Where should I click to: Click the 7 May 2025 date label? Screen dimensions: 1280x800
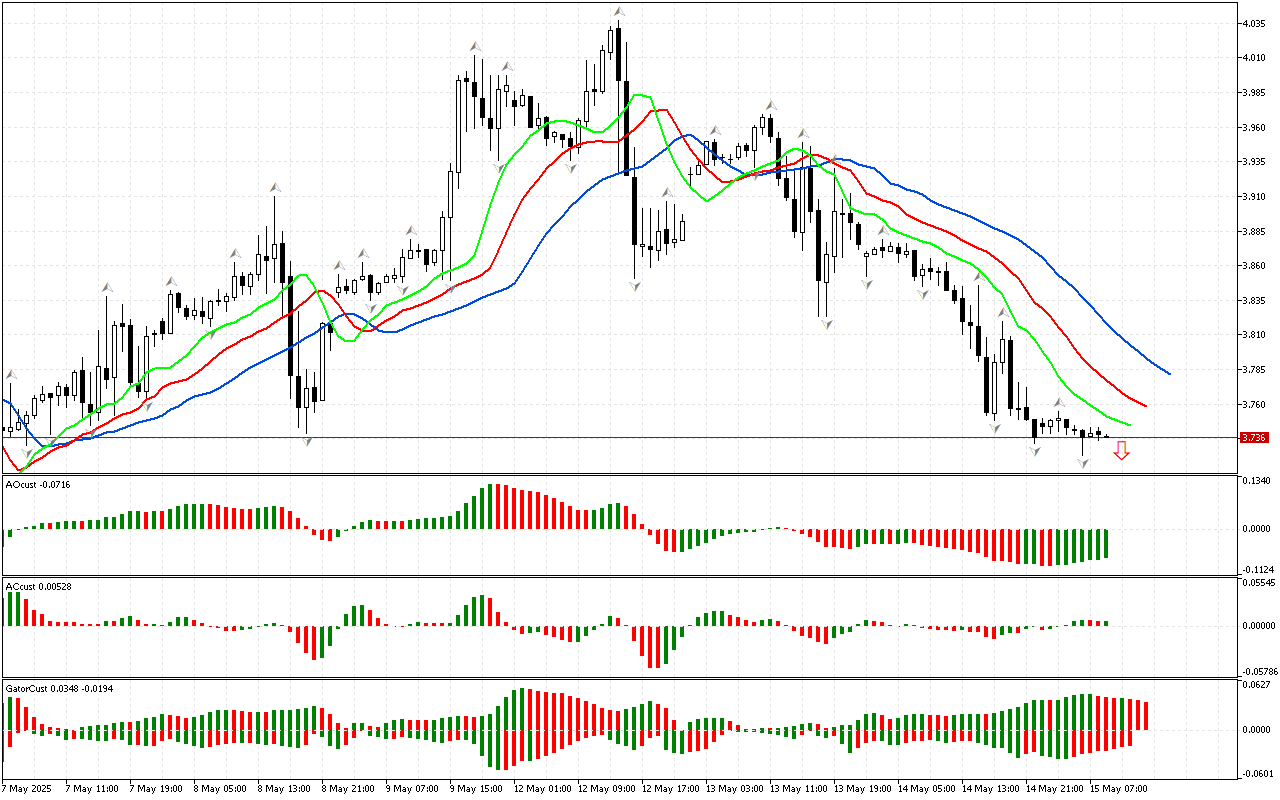pyautogui.click(x=27, y=789)
